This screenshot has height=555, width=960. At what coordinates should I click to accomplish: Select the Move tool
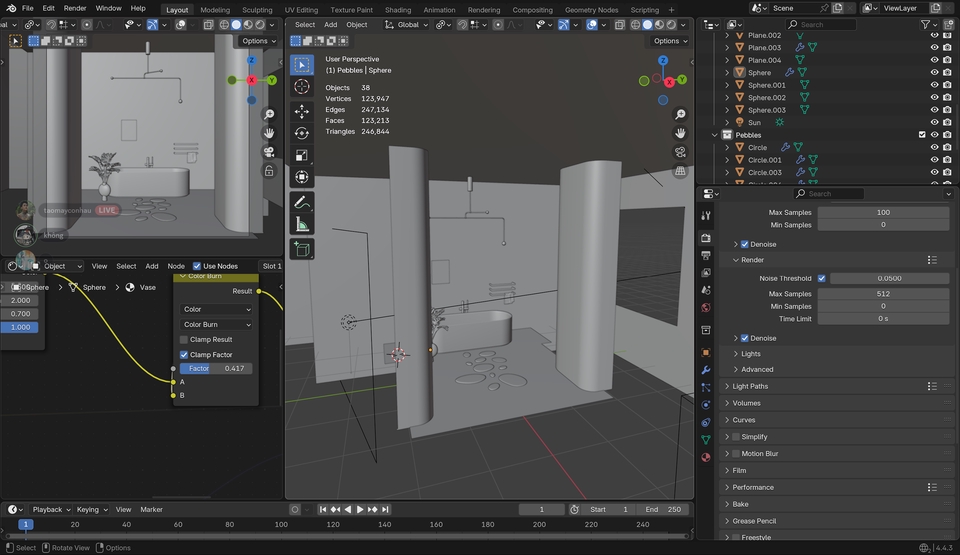coord(302,111)
